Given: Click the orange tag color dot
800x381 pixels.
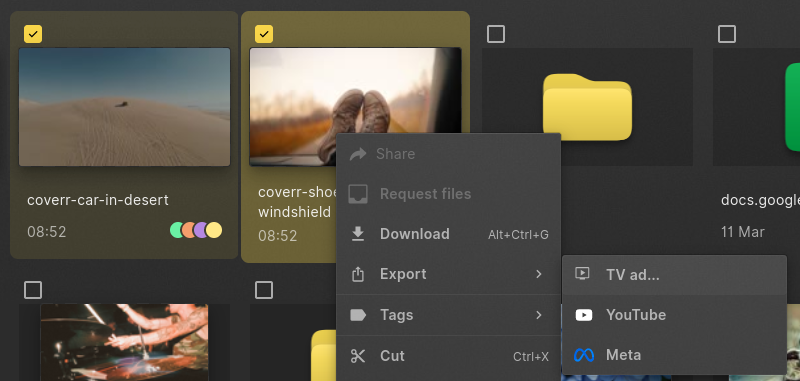Looking at the screenshot, I should pyautogui.click(x=189, y=230).
